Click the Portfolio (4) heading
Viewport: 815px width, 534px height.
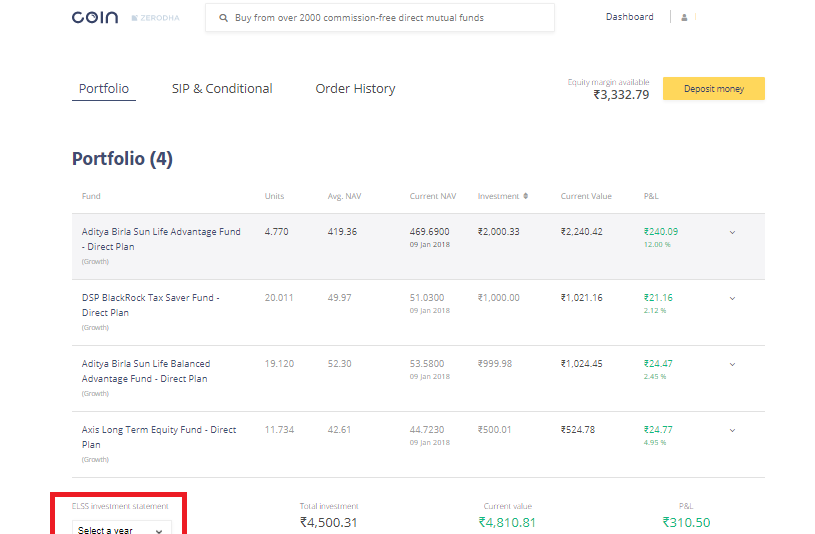122,159
